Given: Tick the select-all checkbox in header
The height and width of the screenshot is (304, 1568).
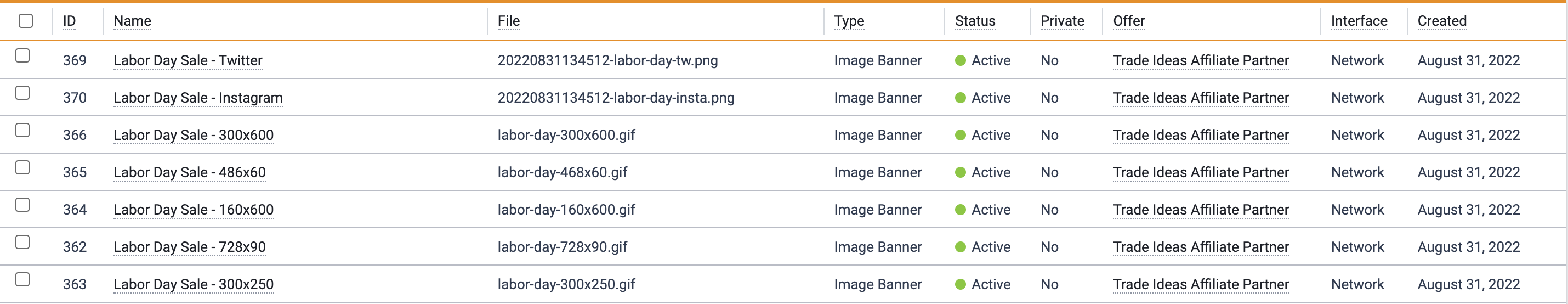Looking at the screenshot, I should click(x=26, y=21).
